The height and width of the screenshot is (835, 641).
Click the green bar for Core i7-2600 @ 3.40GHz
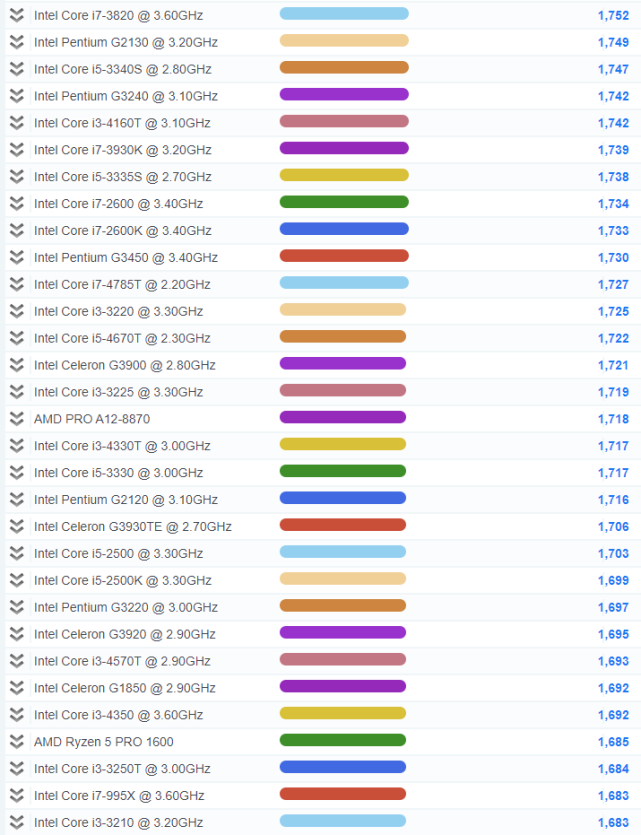pyautogui.click(x=344, y=202)
